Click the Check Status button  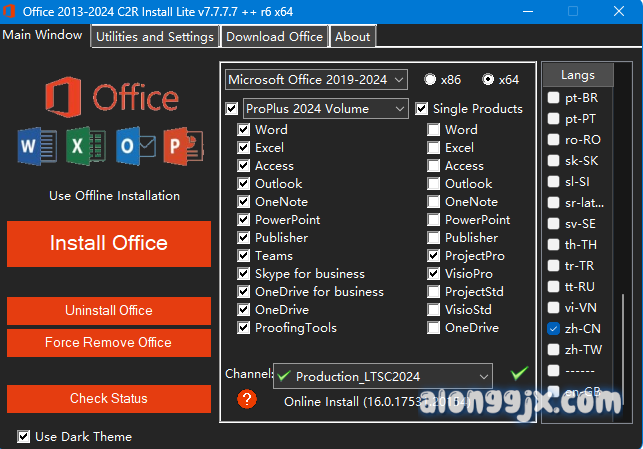[108, 398]
